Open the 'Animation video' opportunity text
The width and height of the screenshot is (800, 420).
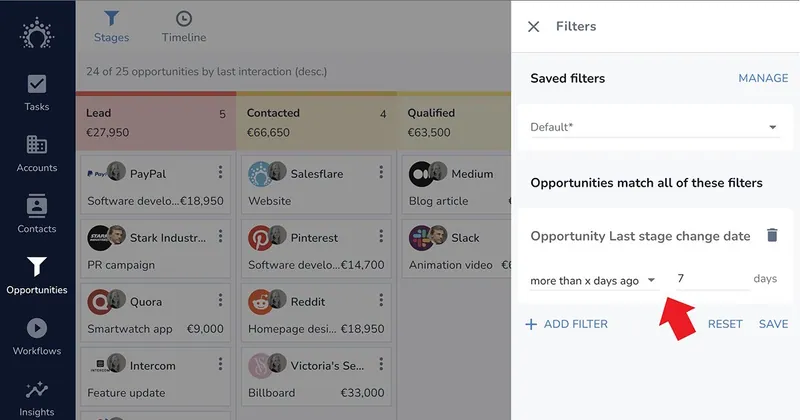click(451, 265)
